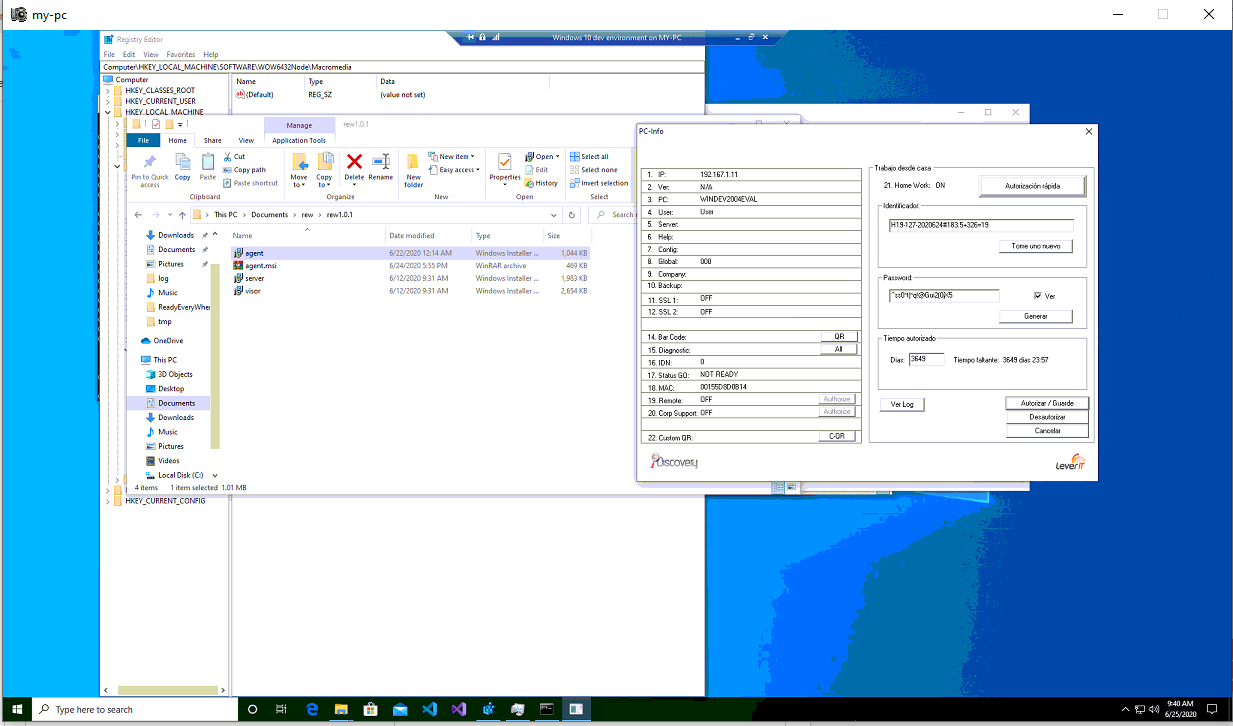
Task: Click the Autorizar / Guarde button
Action: coord(1046,403)
